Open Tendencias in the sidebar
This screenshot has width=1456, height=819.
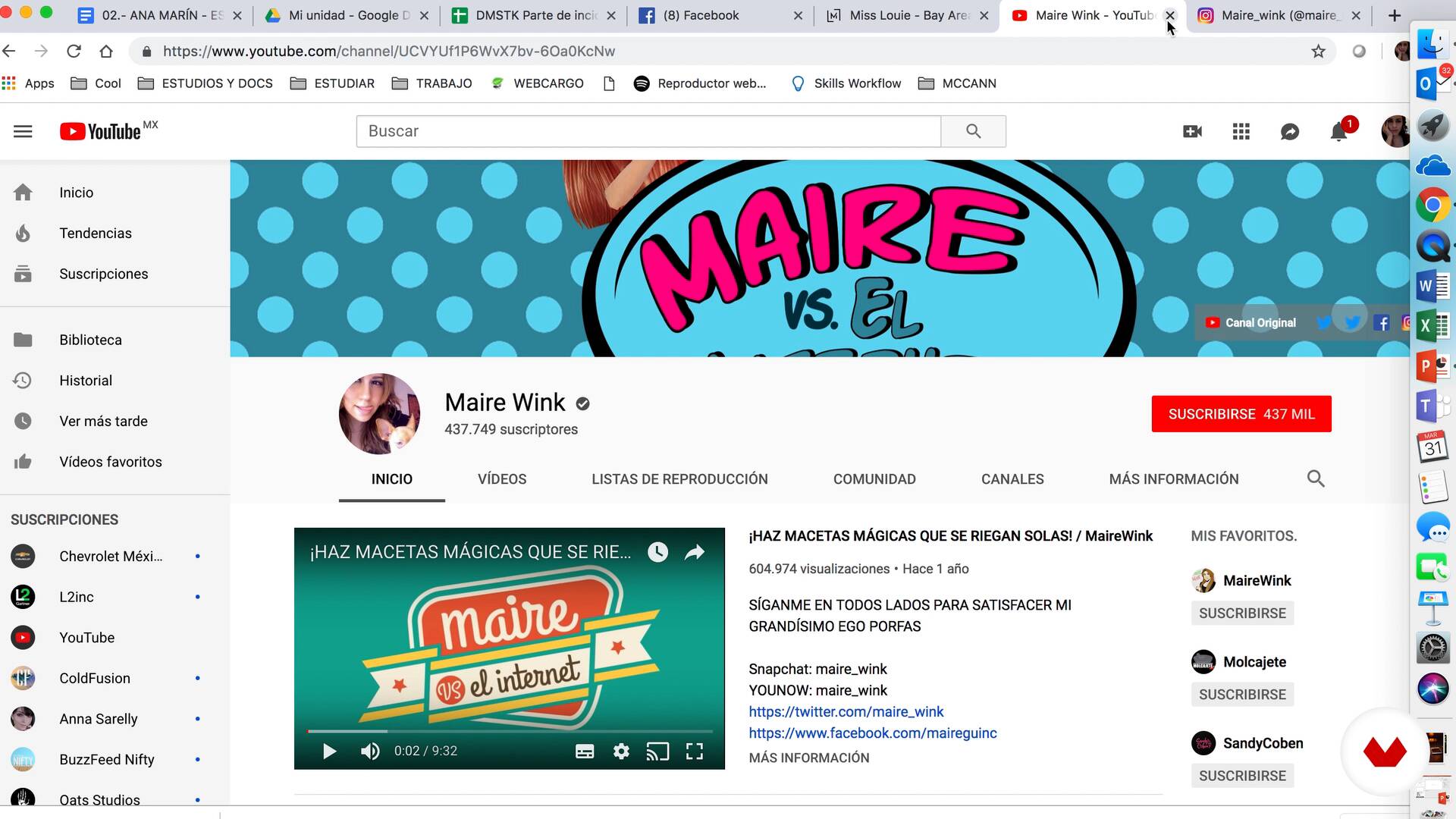tap(96, 234)
